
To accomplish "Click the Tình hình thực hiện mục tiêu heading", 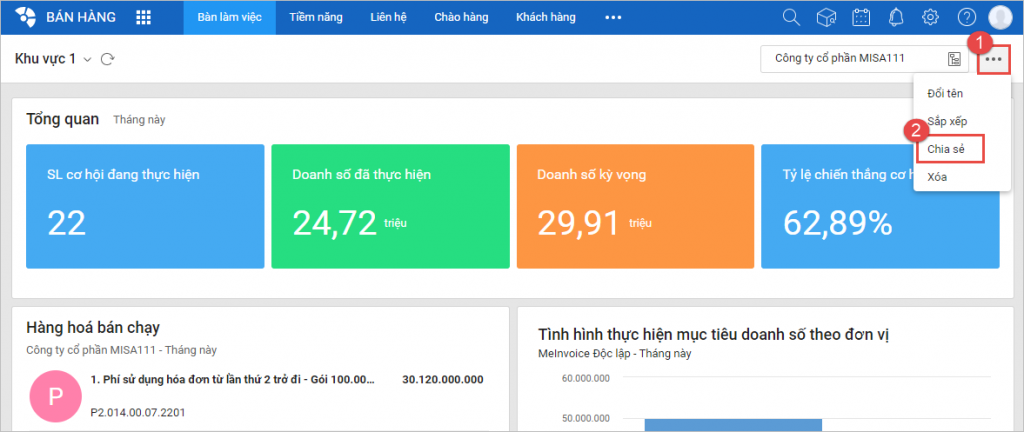I will click(x=712, y=335).
